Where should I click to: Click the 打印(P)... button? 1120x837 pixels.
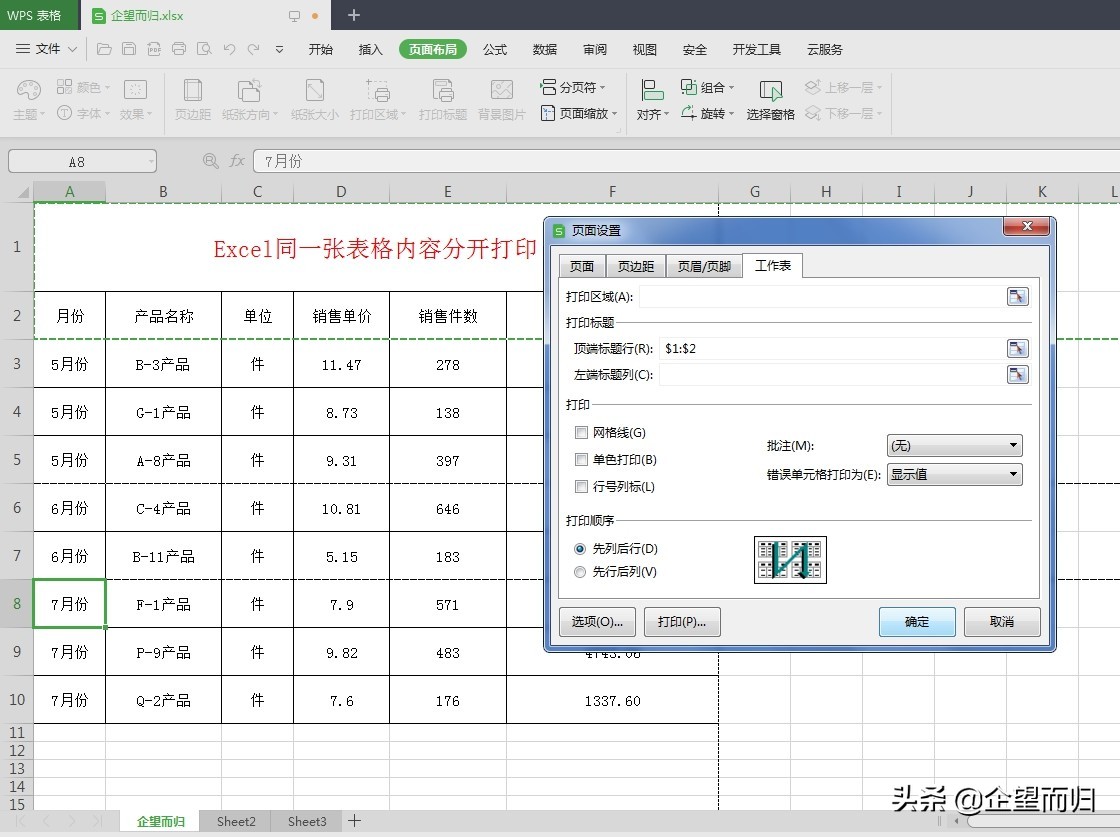(x=682, y=622)
